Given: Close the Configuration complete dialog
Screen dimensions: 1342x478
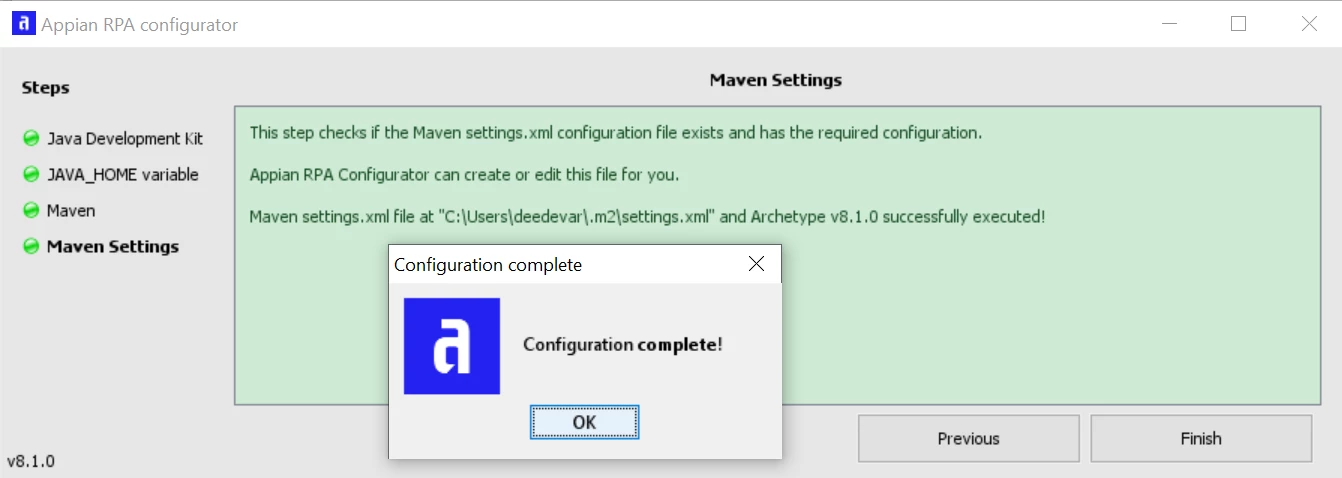Looking at the screenshot, I should [x=756, y=264].
